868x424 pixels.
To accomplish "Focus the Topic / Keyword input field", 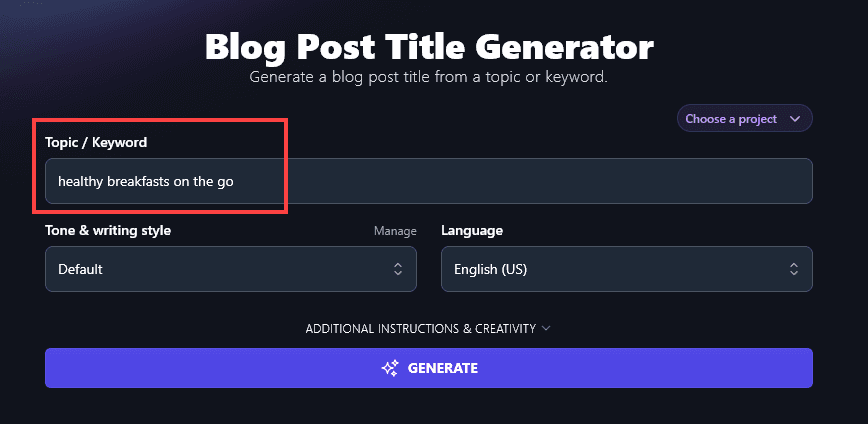I will [x=500, y=181].
